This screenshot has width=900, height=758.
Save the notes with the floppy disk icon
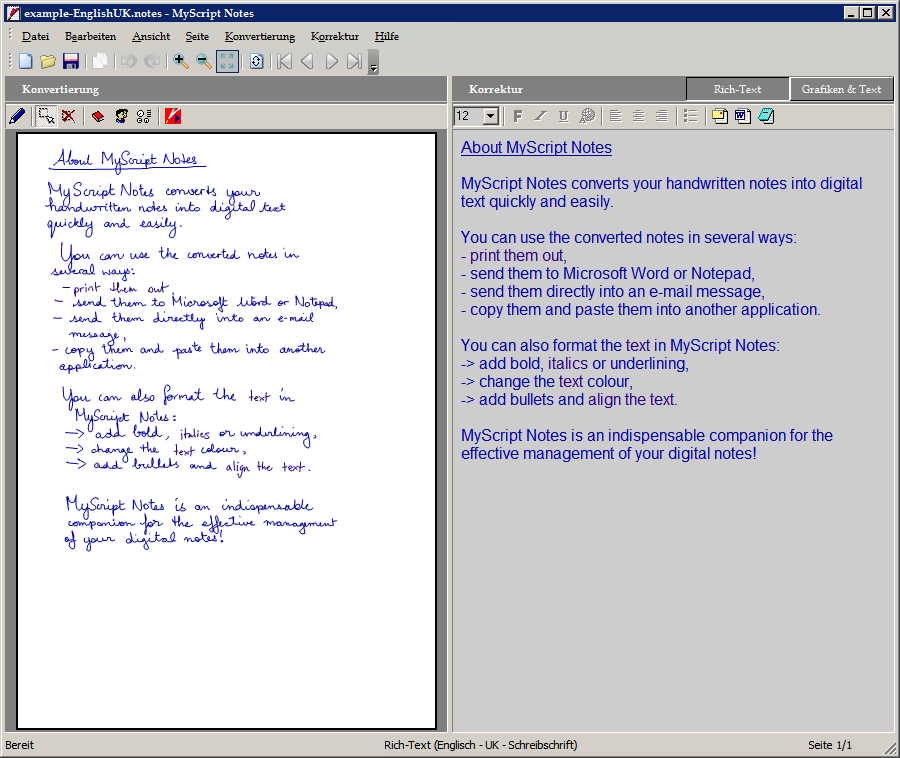tap(71, 61)
